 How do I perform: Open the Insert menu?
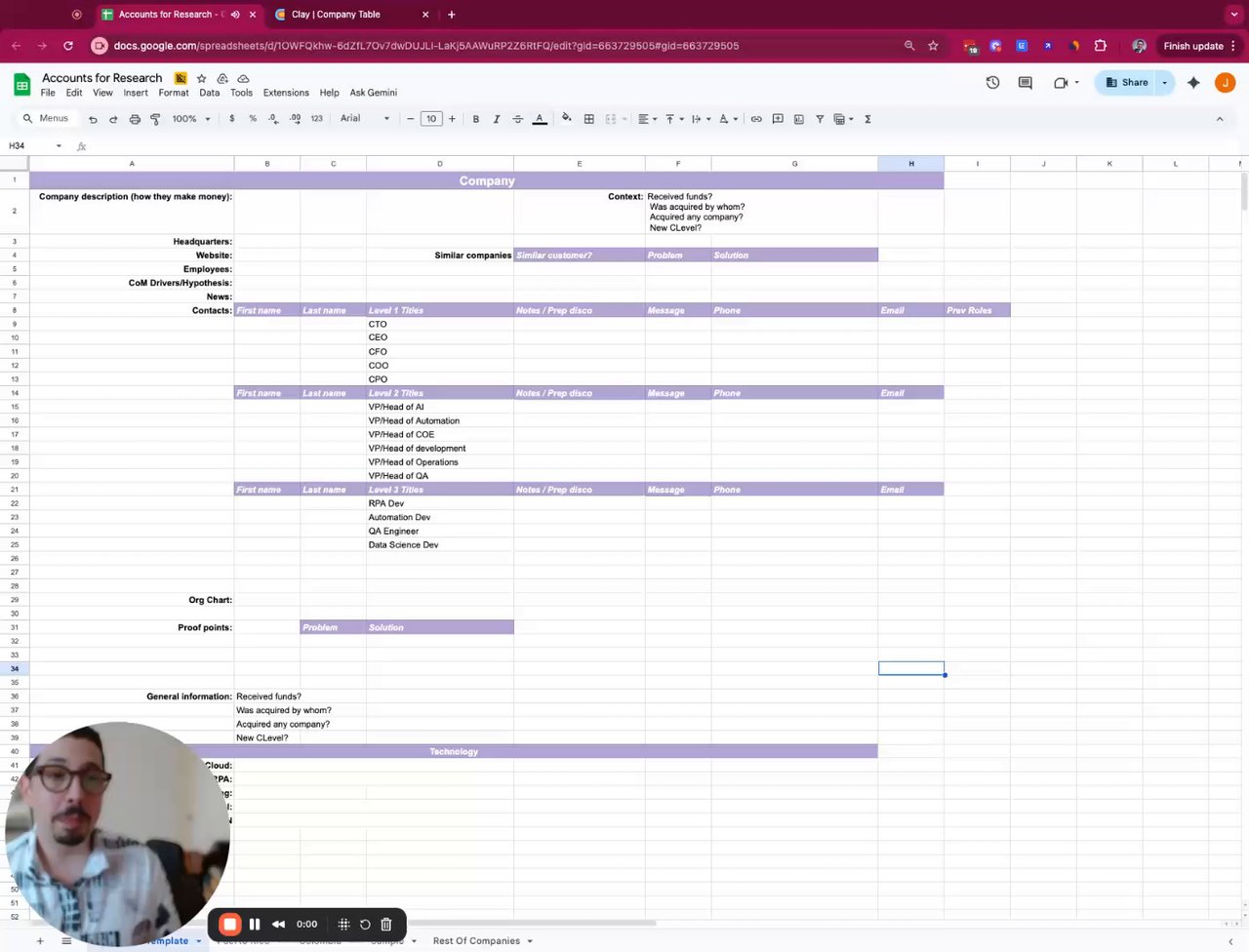[x=136, y=93]
